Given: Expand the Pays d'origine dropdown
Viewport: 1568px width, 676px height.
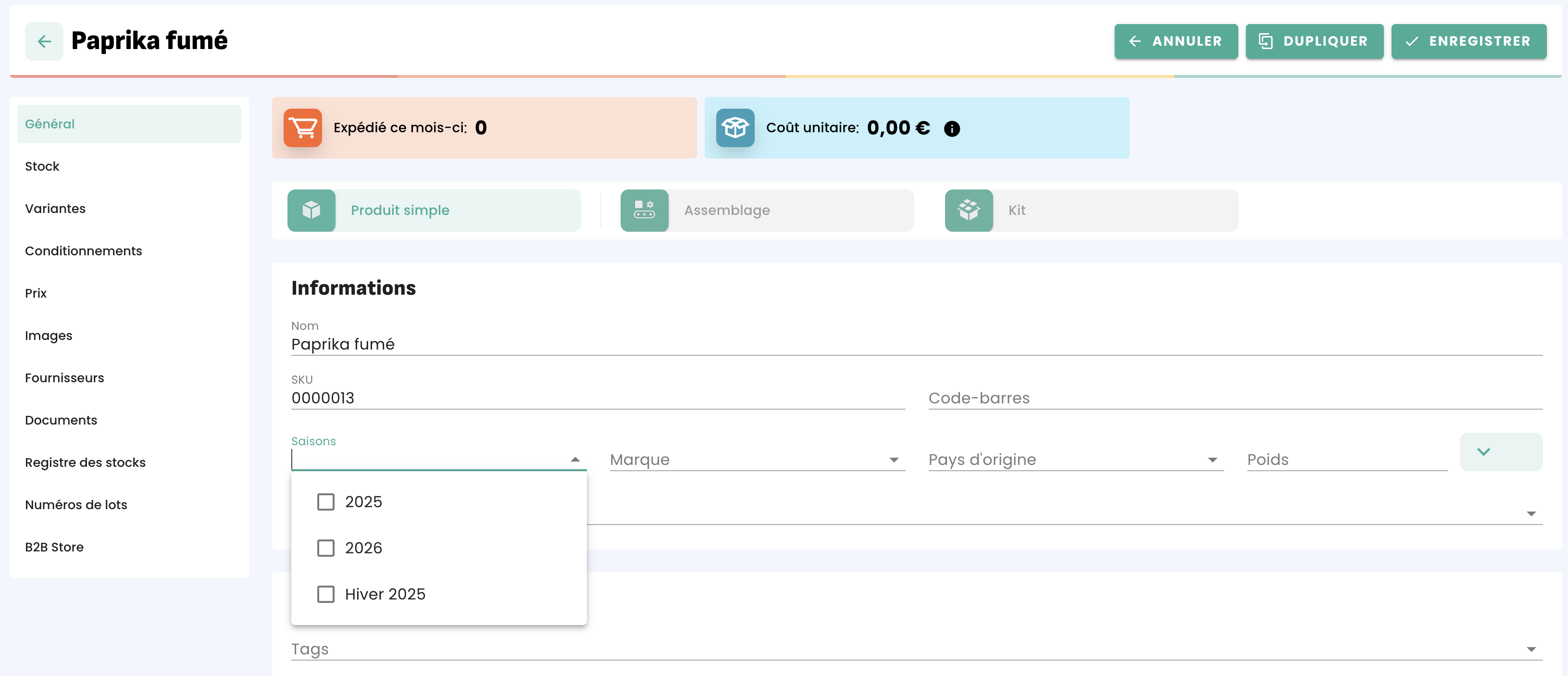Looking at the screenshot, I should coord(1212,460).
